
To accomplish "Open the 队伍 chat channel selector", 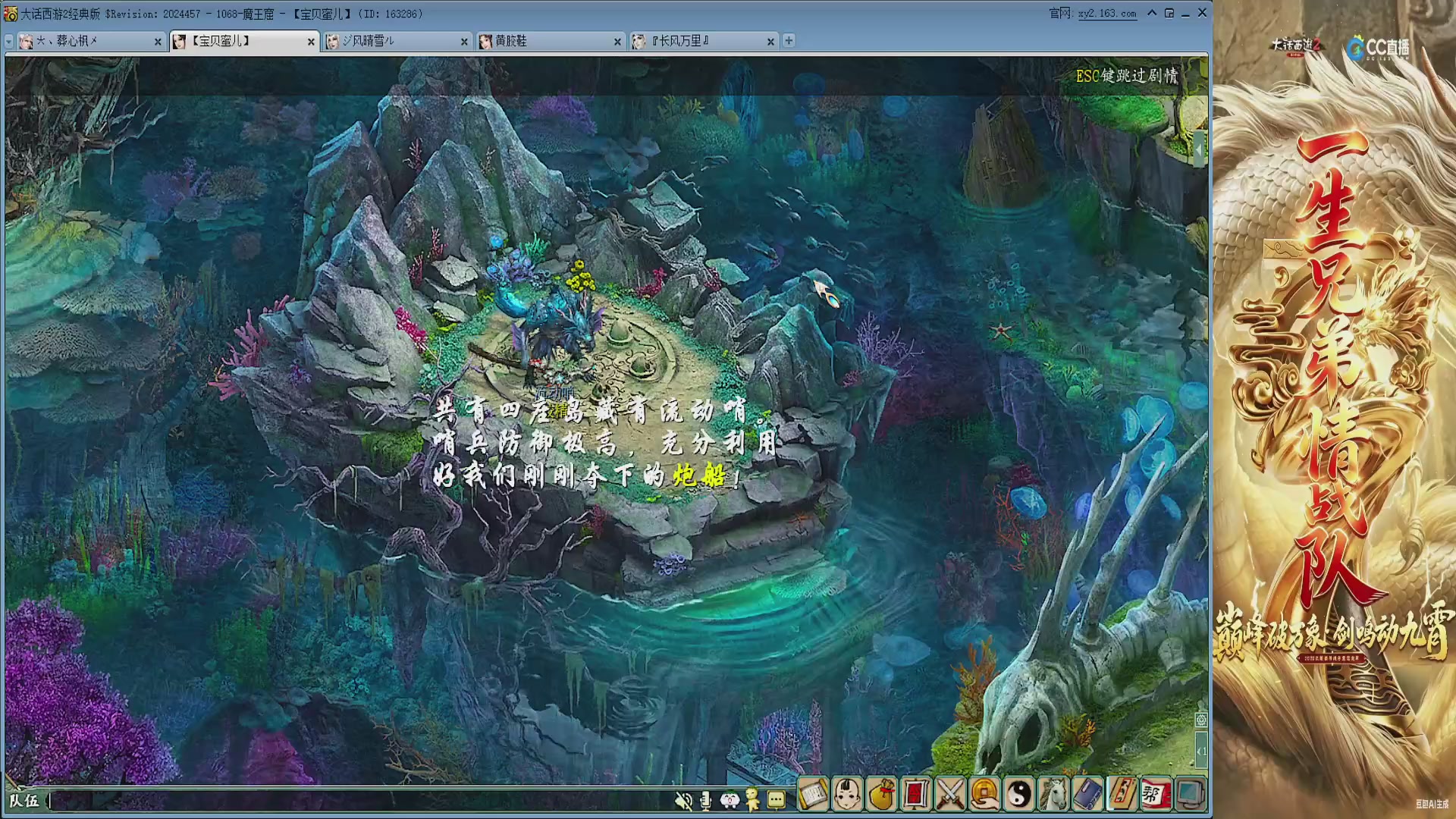I will coord(24,801).
